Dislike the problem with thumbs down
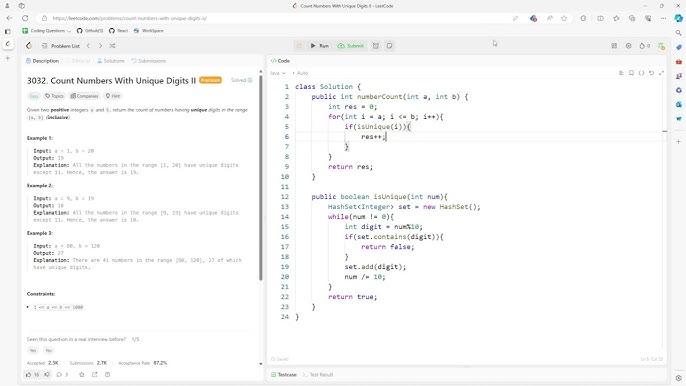Screen dimensions: 686x386 tap(47, 375)
